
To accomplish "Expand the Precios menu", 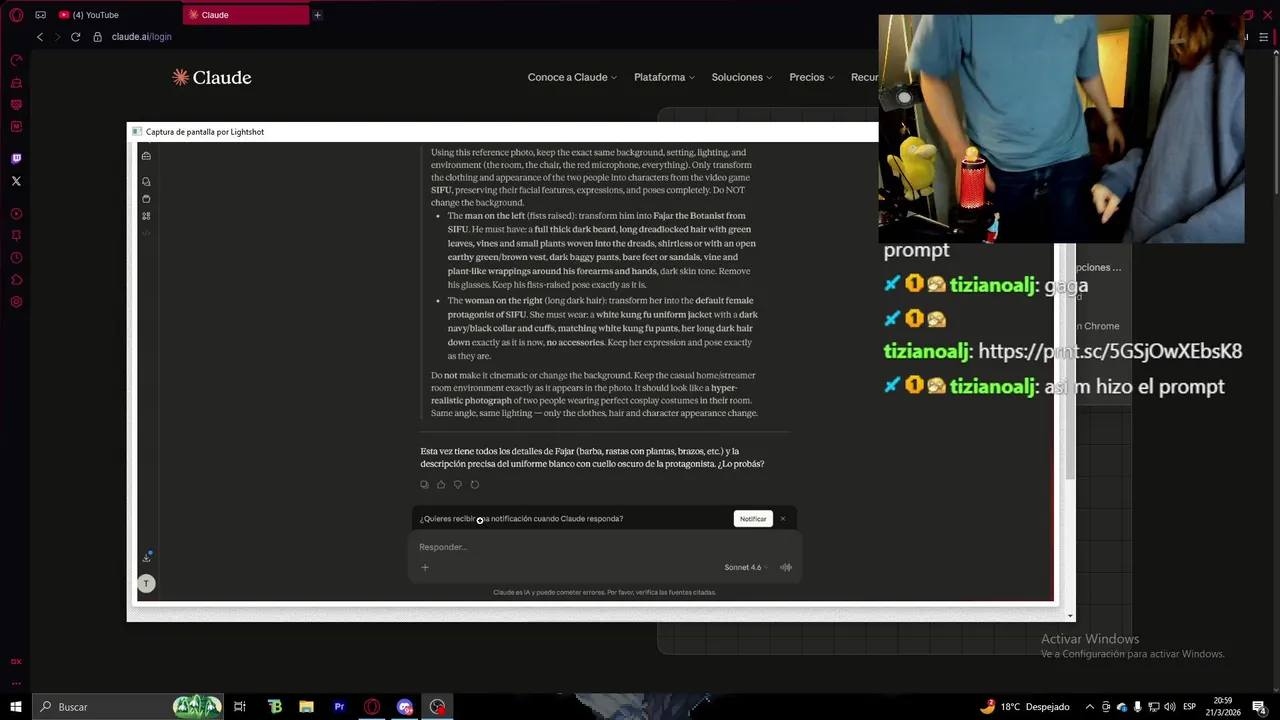I will coord(811,77).
